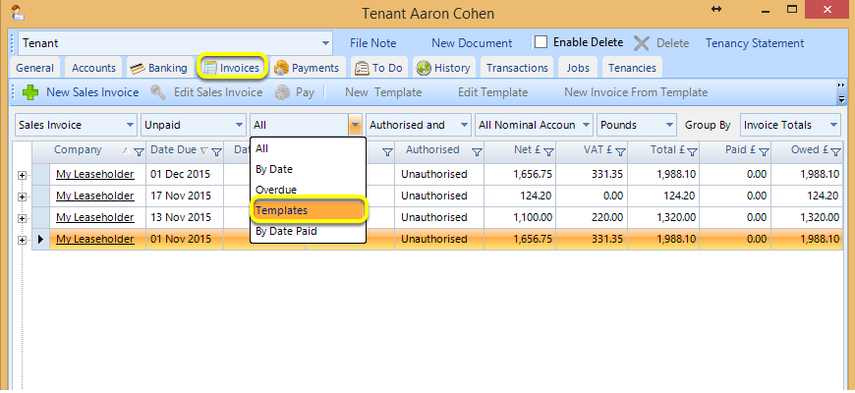Image resolution: width=855 pixels, height=393 pixels.
Task: Open My Leaseholder link in 13 Nov row
Action: click(95, 217)
